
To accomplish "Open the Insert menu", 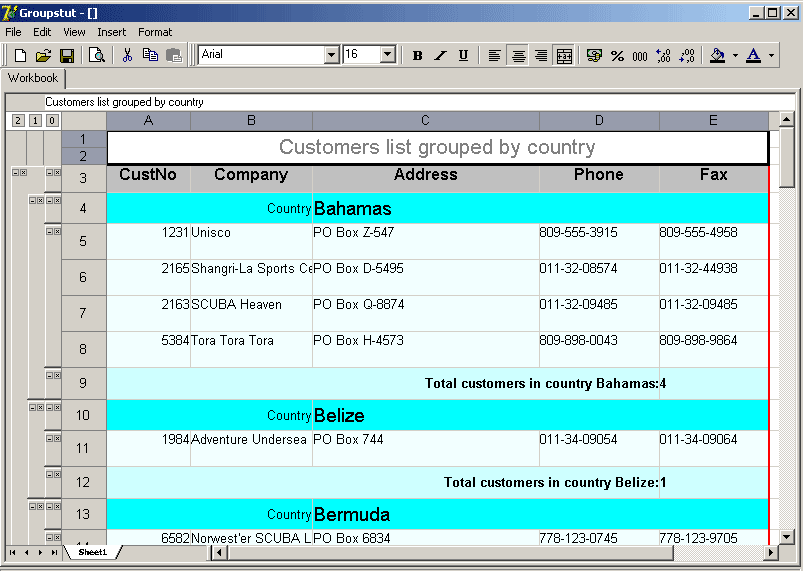I will click(111, 32).
